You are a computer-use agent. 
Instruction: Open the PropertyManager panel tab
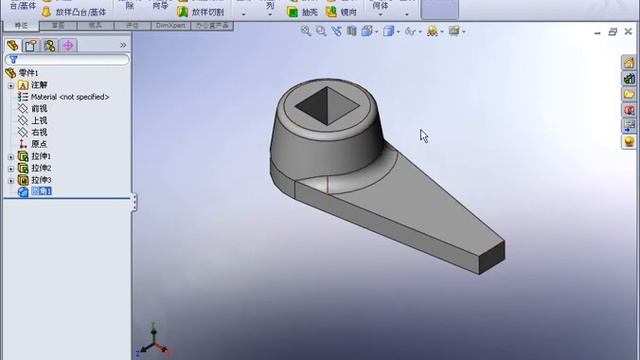point(31,45)
